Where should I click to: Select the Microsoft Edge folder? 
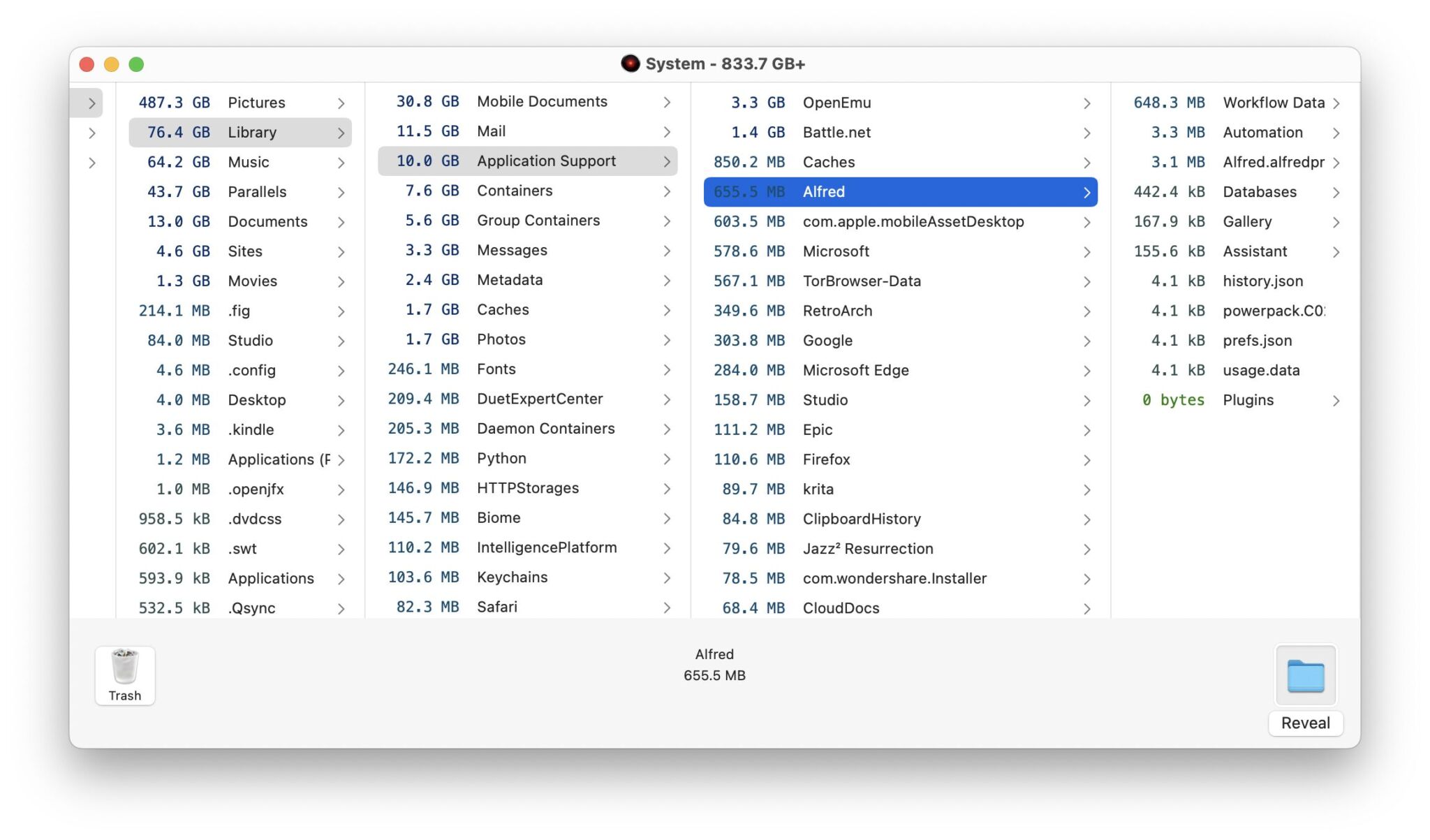900,371
